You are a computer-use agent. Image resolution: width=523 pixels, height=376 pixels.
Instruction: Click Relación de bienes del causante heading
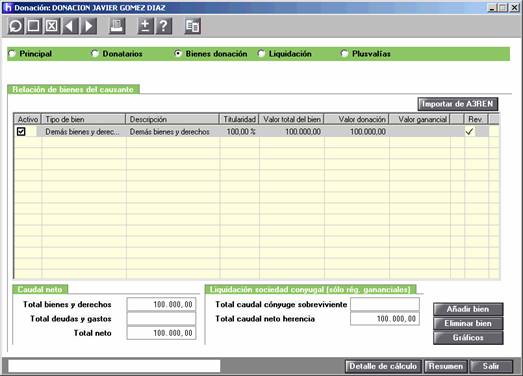(x=73, y=89)
